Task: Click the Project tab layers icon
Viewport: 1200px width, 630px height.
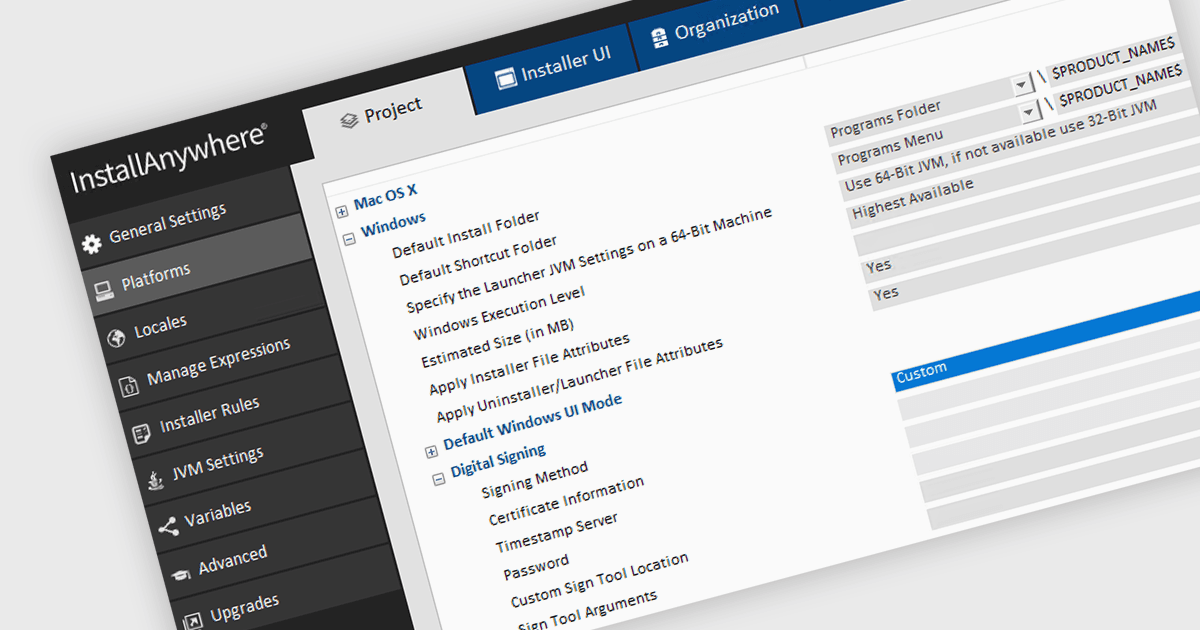Action: 348,120
